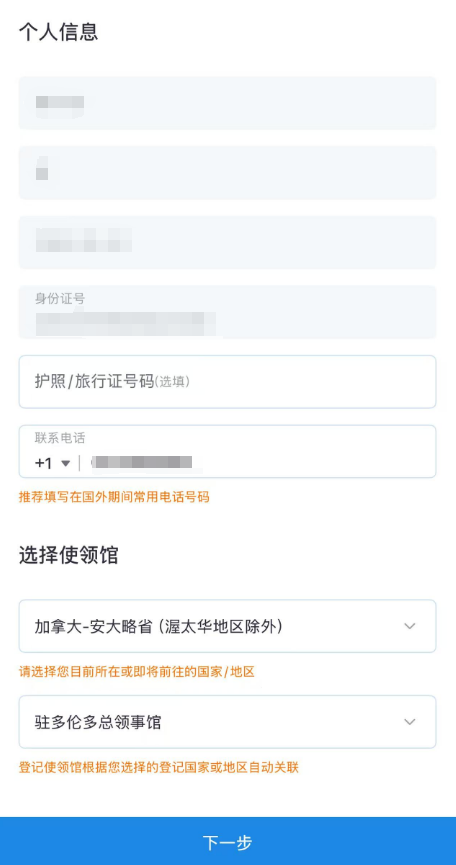Click the 选择使领馆 section heading
The height and width of the screenshot is (865, 456).
68,555
